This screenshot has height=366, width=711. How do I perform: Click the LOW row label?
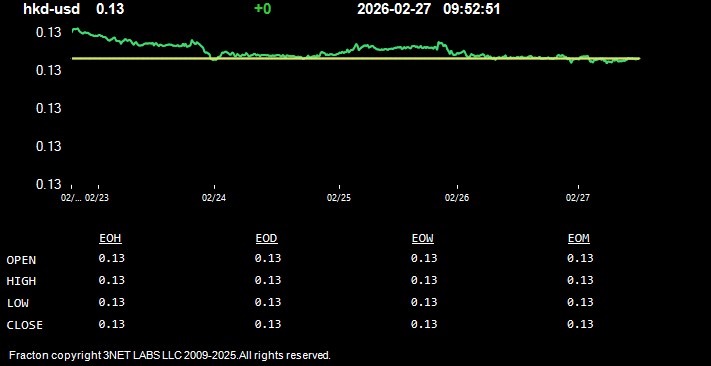[18, 303]
